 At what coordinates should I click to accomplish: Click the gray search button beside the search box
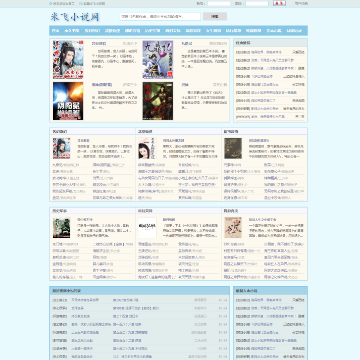pos(215,16)
